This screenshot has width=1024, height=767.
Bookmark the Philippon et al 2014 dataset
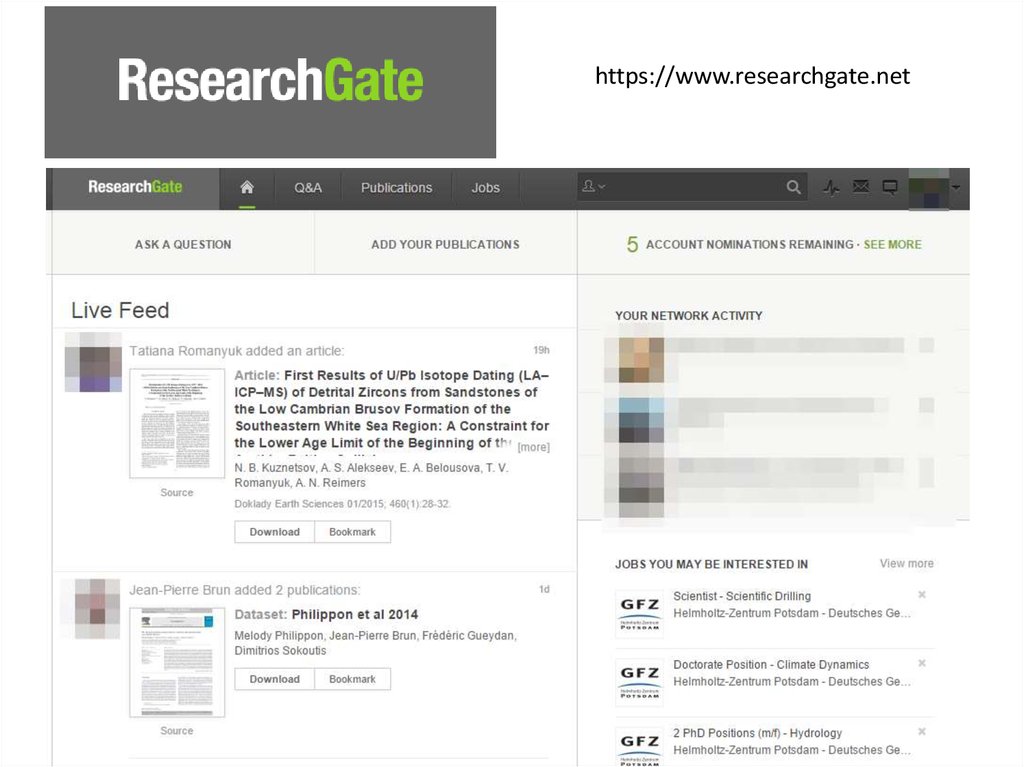[352, 679]
